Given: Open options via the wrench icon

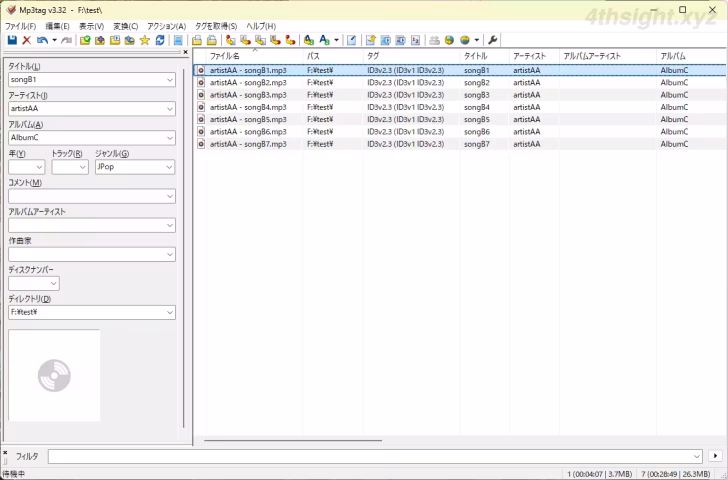Looking at the screenshot, I should click(x=492, y=40).
